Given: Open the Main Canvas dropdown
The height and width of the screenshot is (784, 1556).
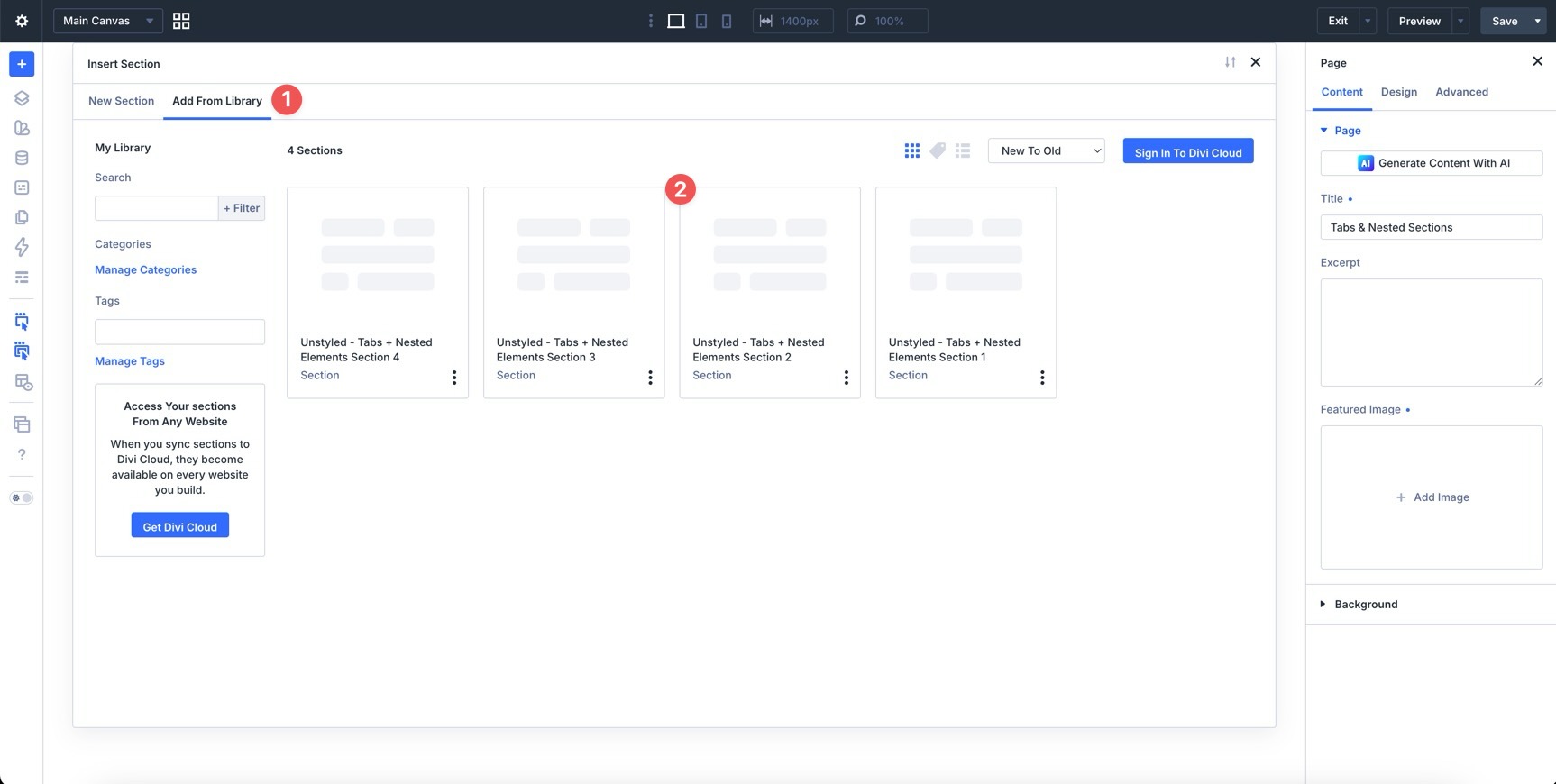Looking at the screenshot, I should (x=108, y=21).
